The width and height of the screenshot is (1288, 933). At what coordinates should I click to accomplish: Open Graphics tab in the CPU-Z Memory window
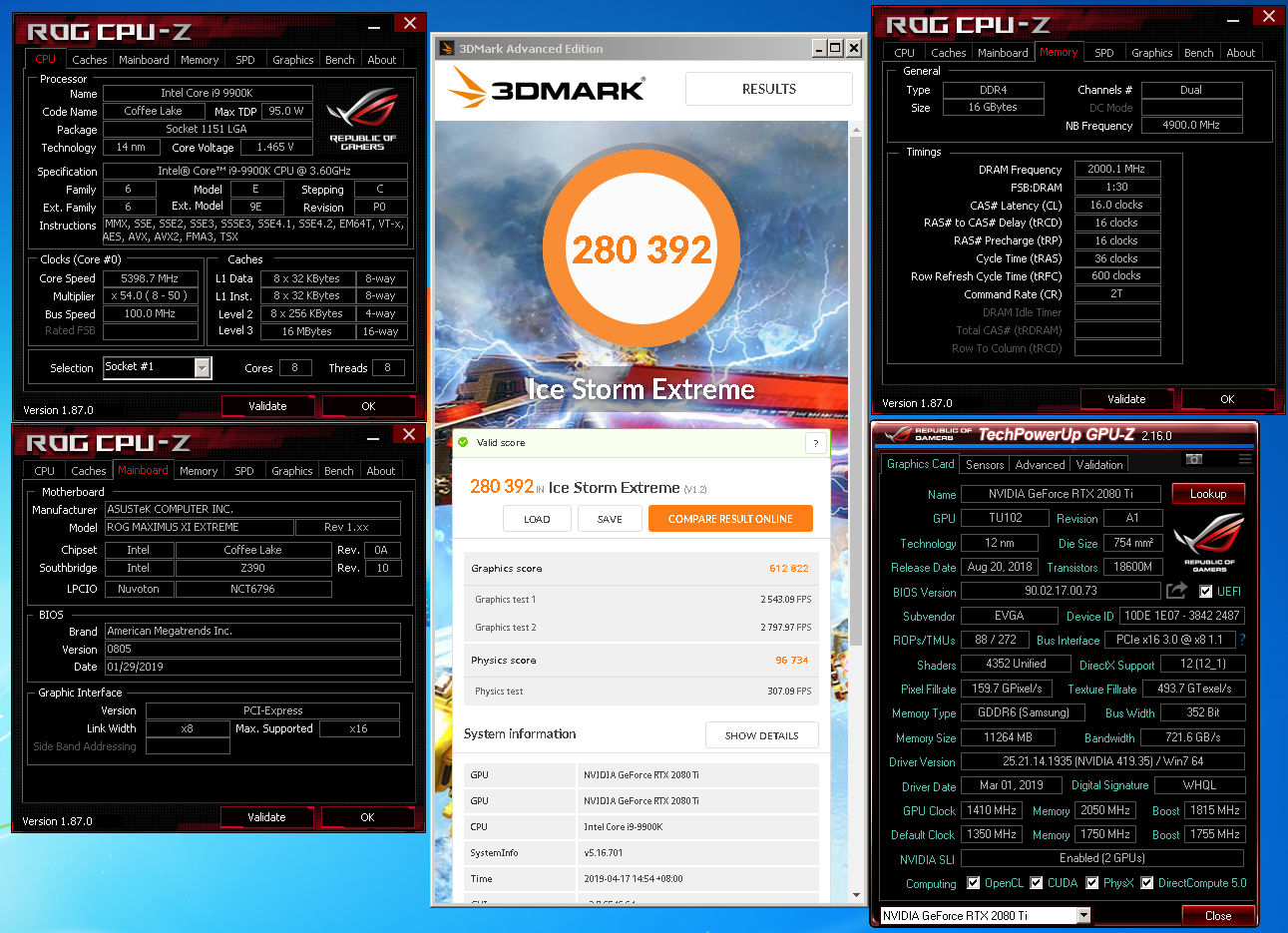point(1152,53)
